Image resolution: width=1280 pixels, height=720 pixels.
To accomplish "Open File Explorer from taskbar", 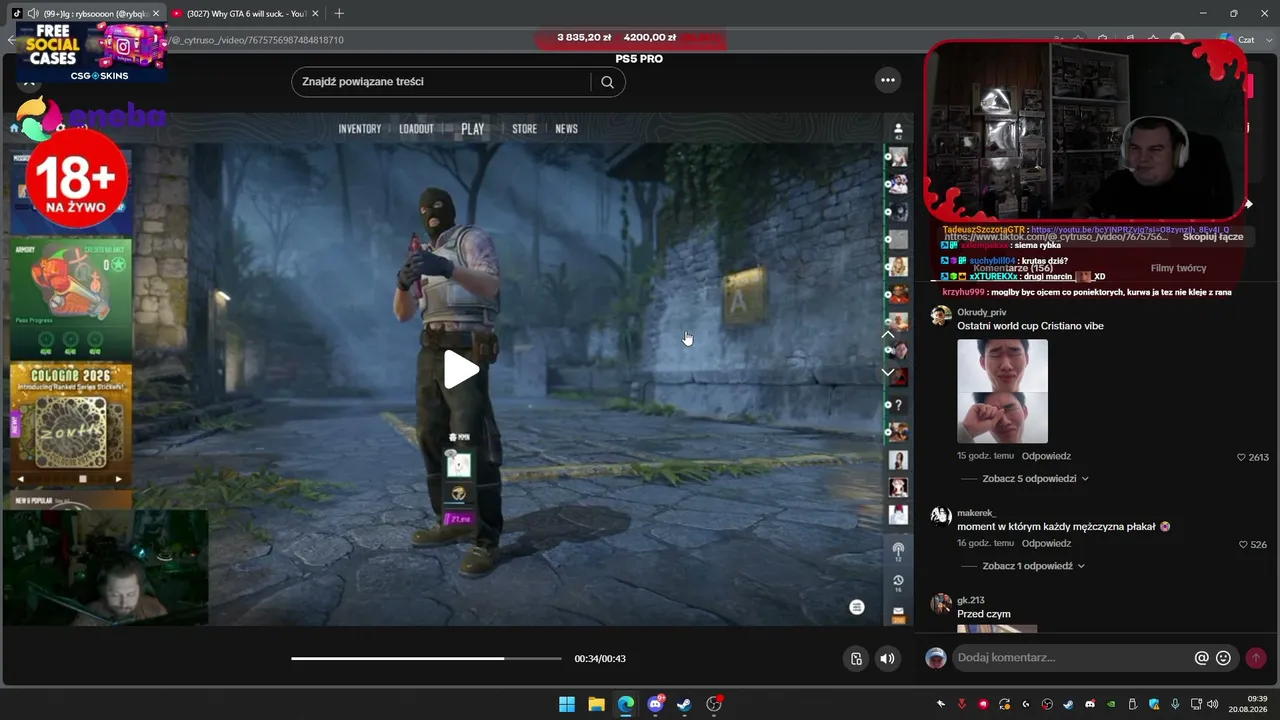I will click(x=596, y=704).
